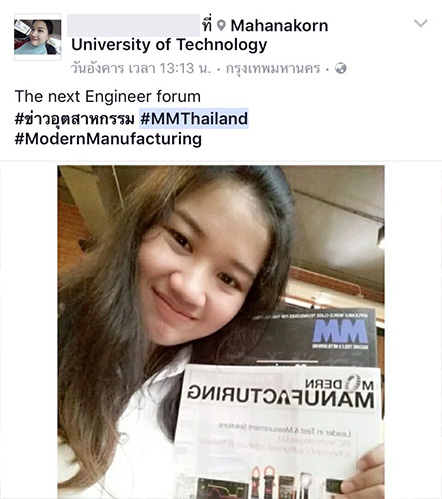This screenshot has height=499, width=442.
Task: Expand the post options chevron menu
Action: [420, 23]
